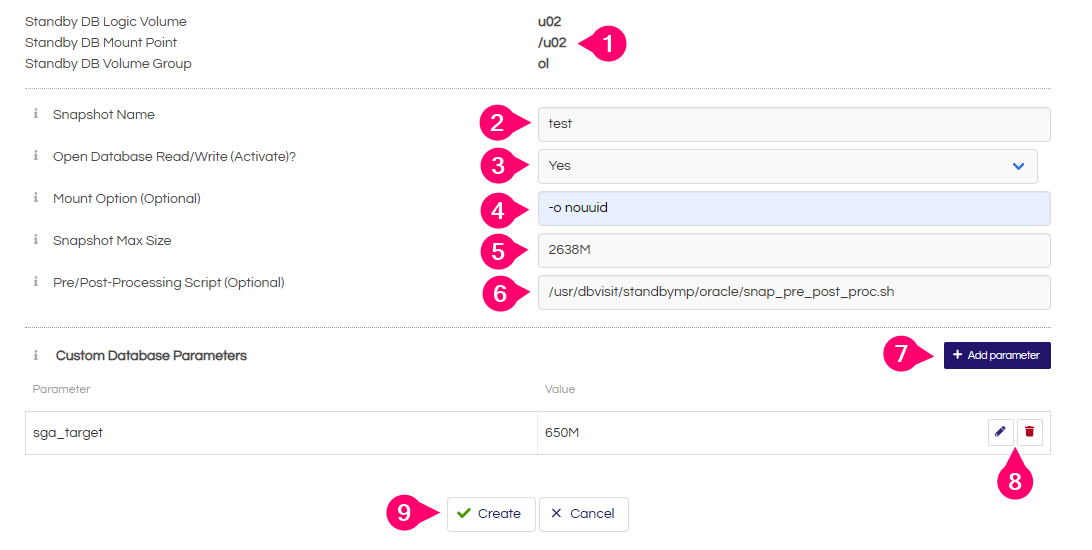
Task: Click the Value column header
Action: coord(560,389)
